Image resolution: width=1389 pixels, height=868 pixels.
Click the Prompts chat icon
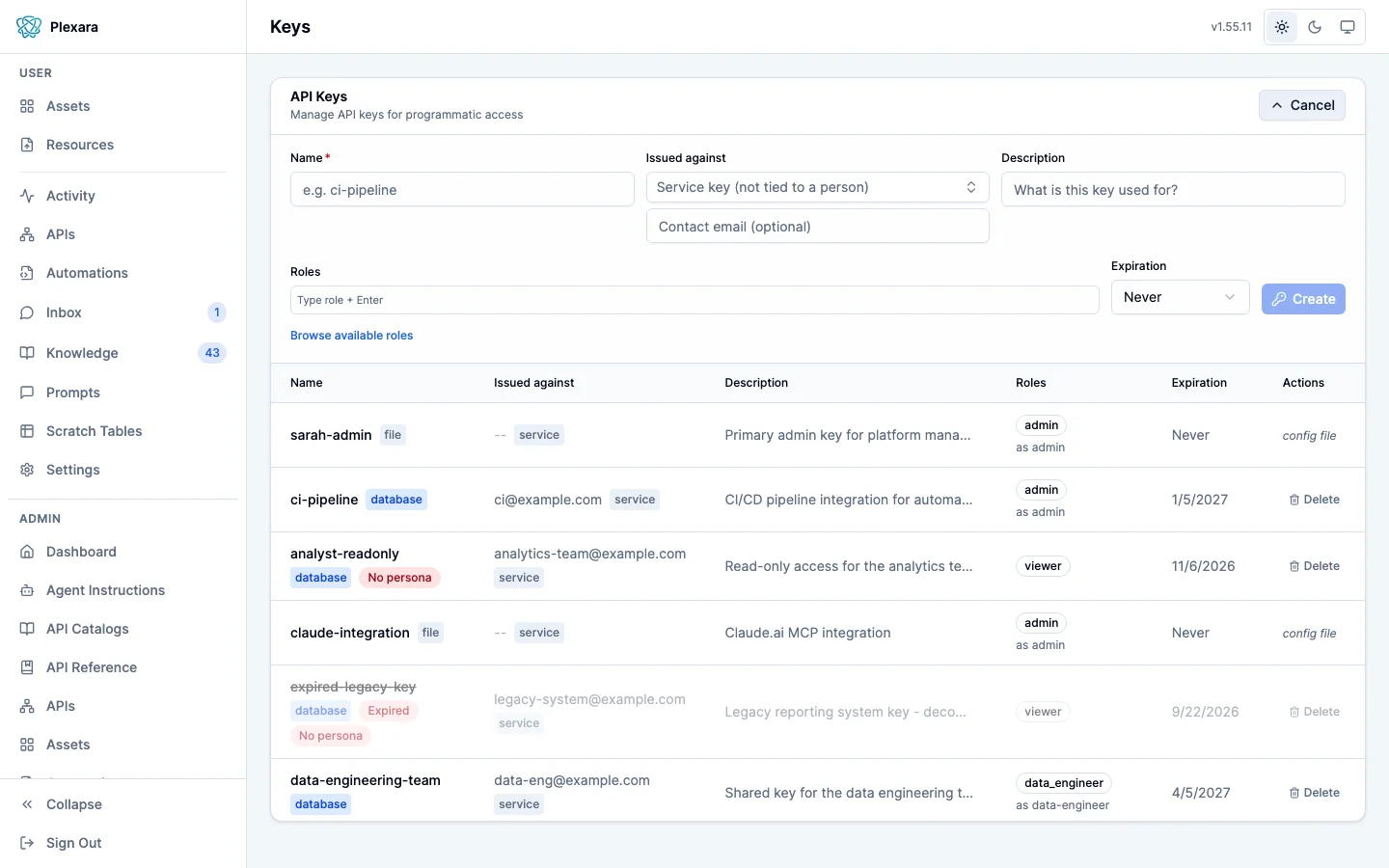pos(27,393)
